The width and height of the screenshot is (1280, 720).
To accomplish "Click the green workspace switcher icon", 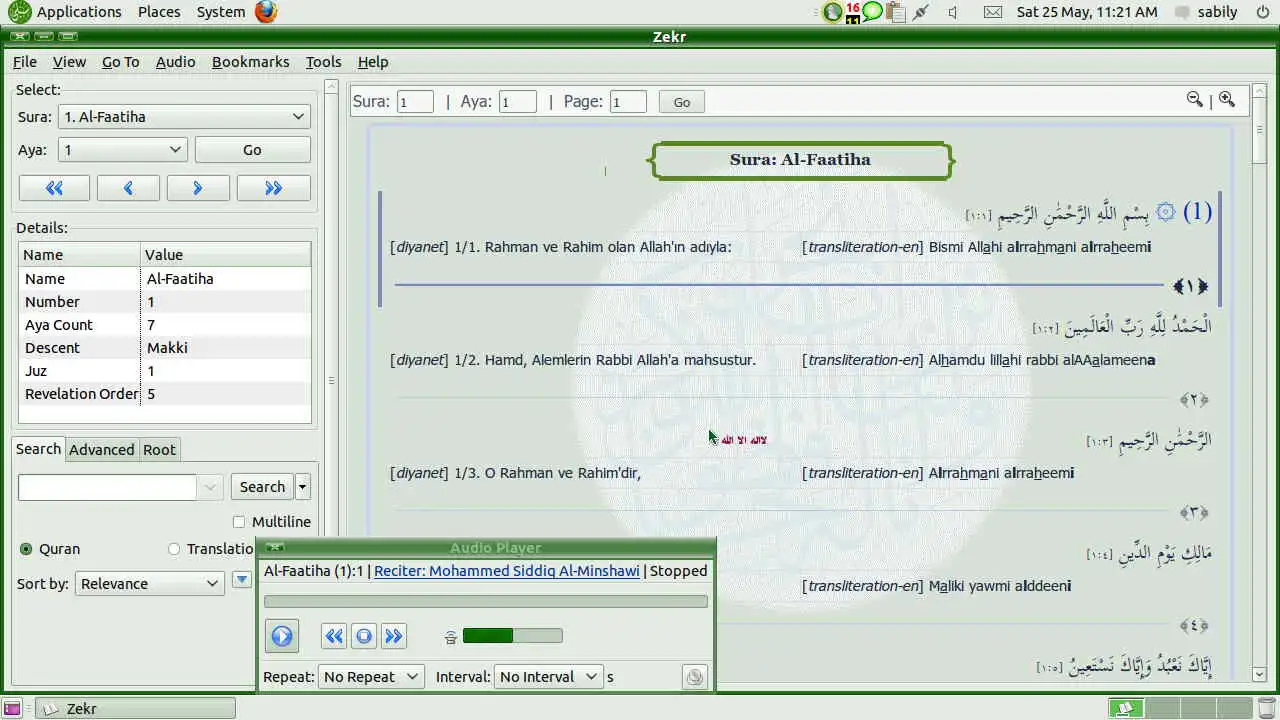I will tap(1127, 708).
